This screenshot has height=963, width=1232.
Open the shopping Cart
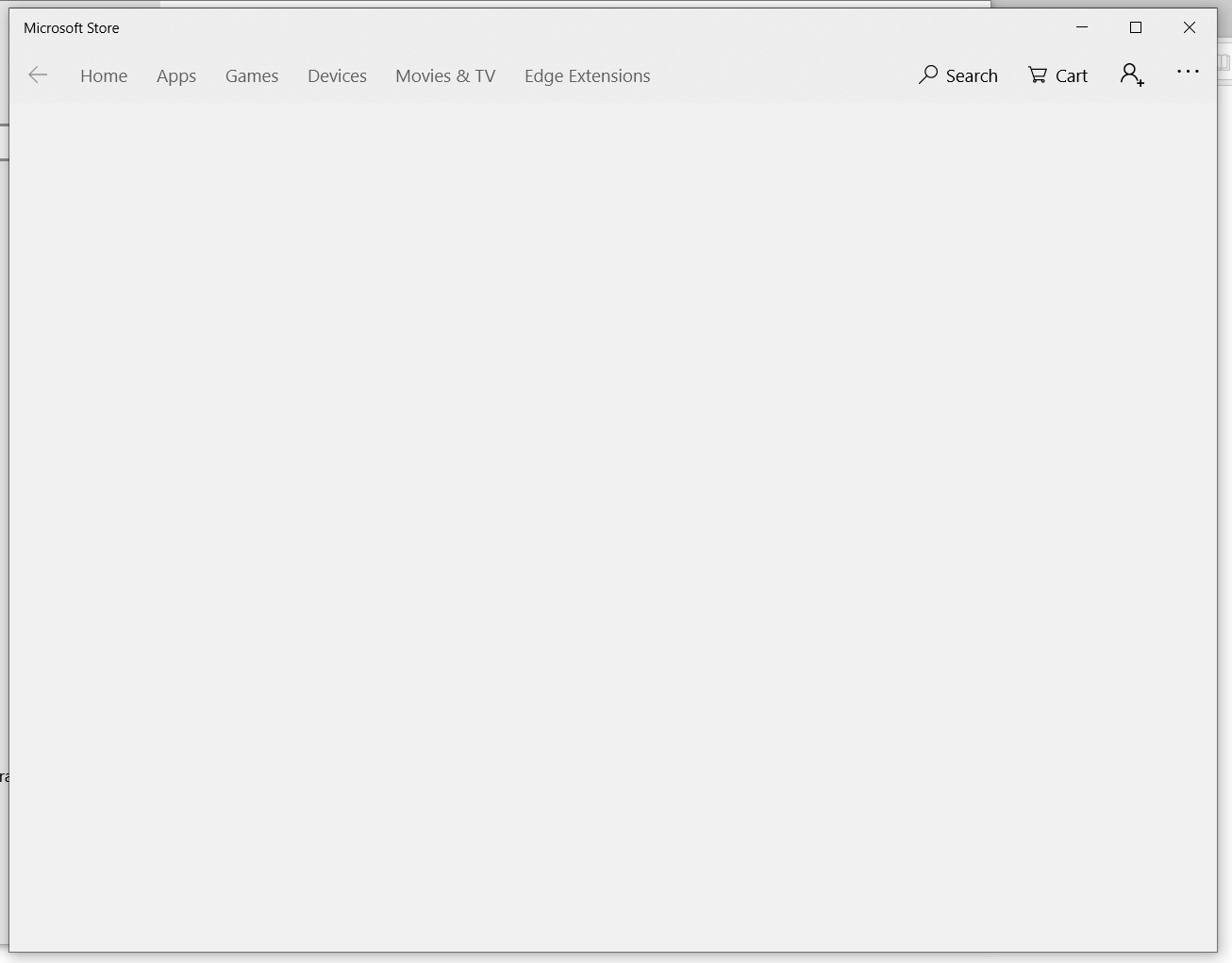pyautogui.click(x=1057, y=75)
